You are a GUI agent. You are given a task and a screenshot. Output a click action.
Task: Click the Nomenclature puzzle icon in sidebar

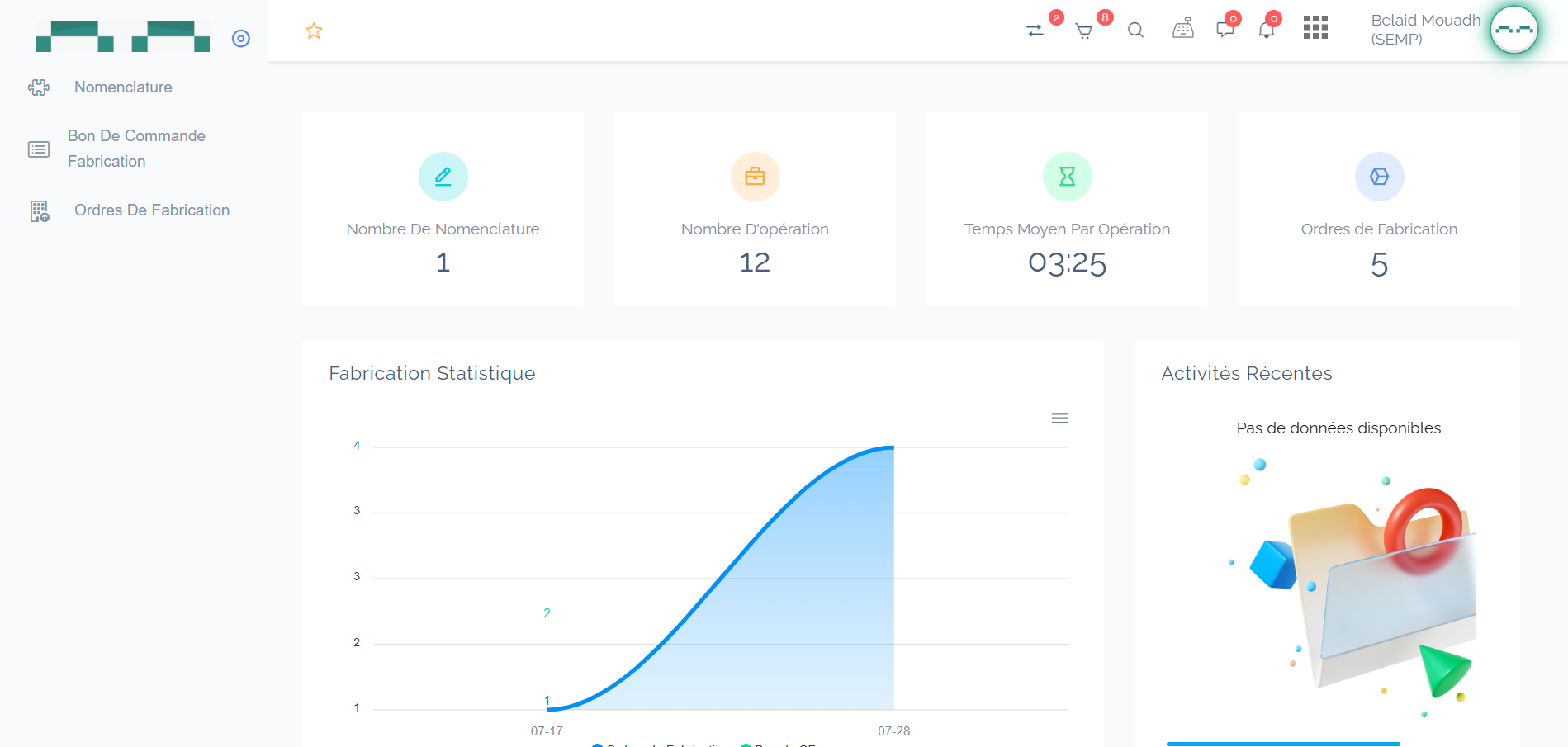(x=39, y=87)
